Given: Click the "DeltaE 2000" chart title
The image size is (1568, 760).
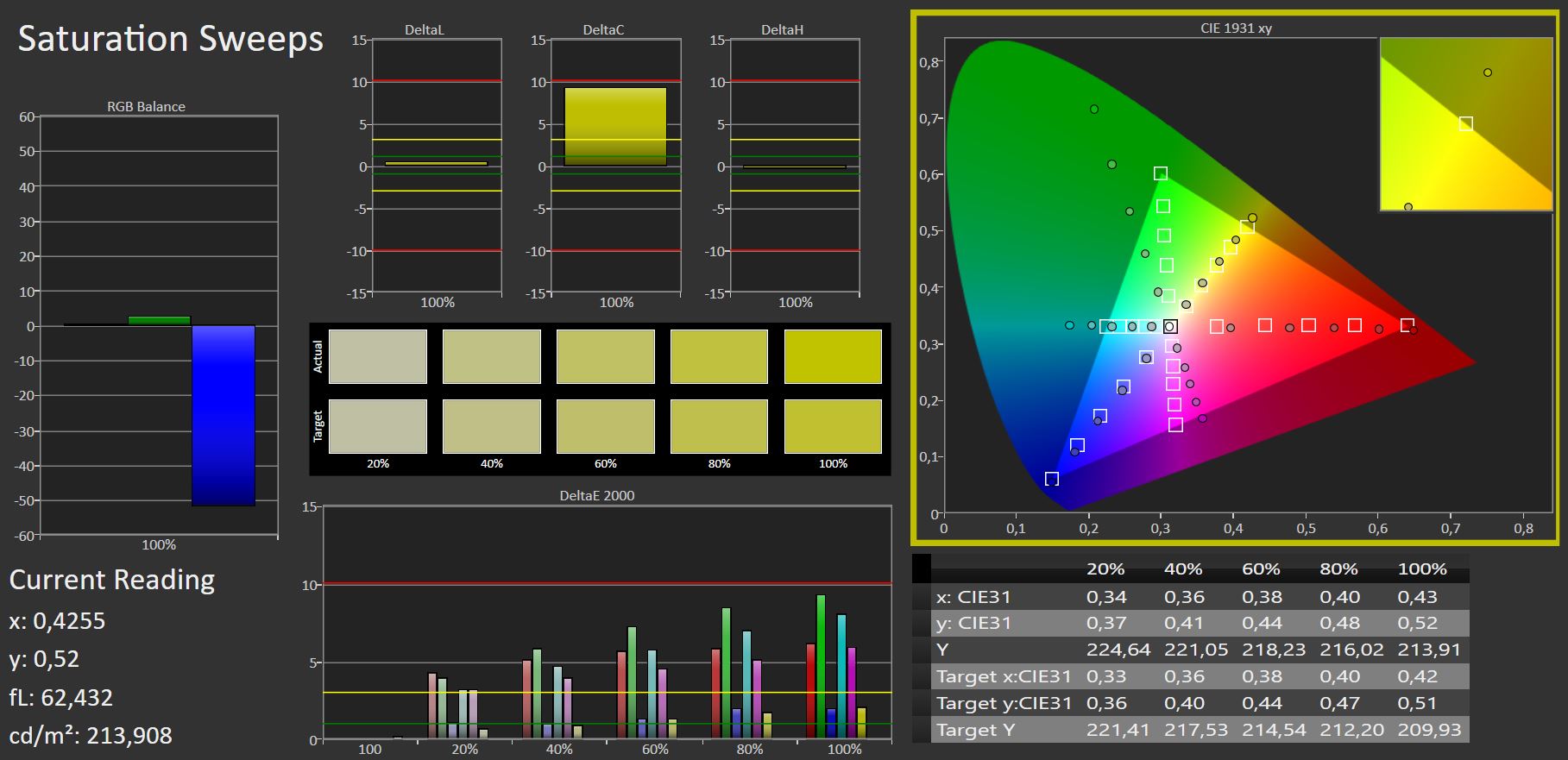Looking at the screenshot, I should (x=597, y=496).
